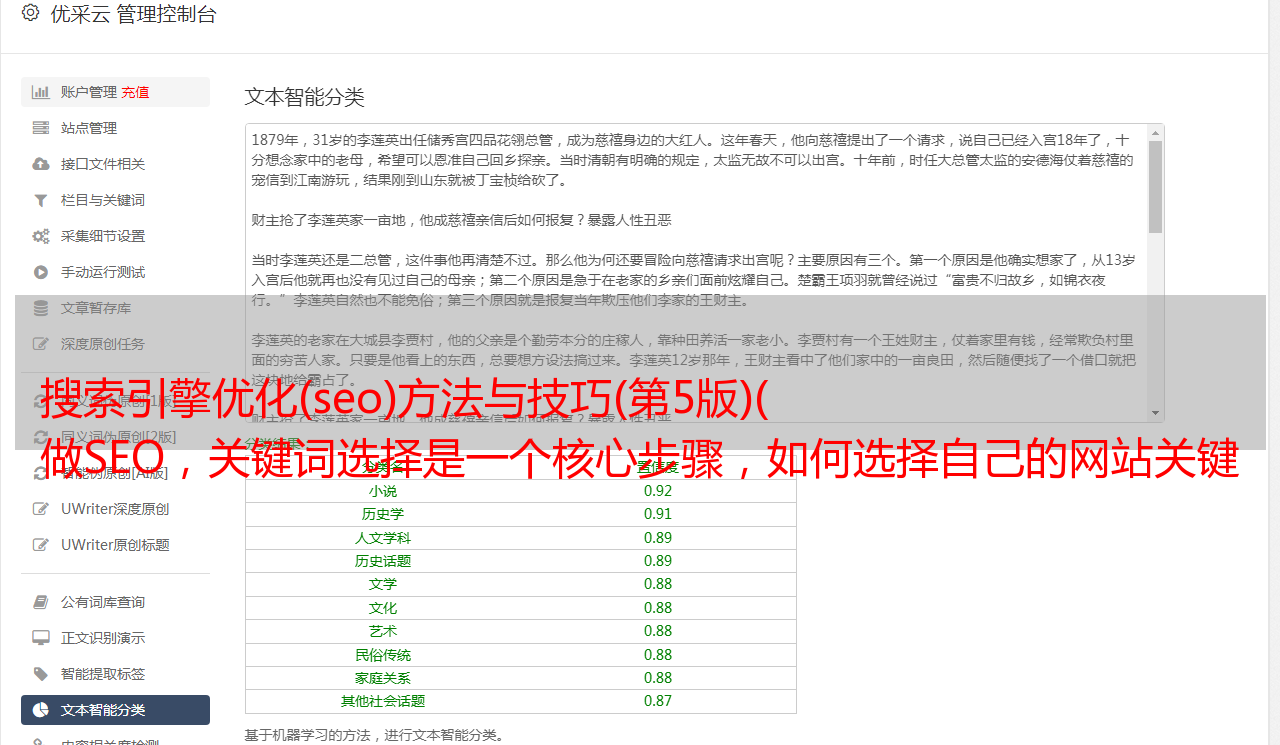Viewport: 1280px width, 745px height.
Task: Click the filter icon for 栏目与关键词
Action: [41, 200]
